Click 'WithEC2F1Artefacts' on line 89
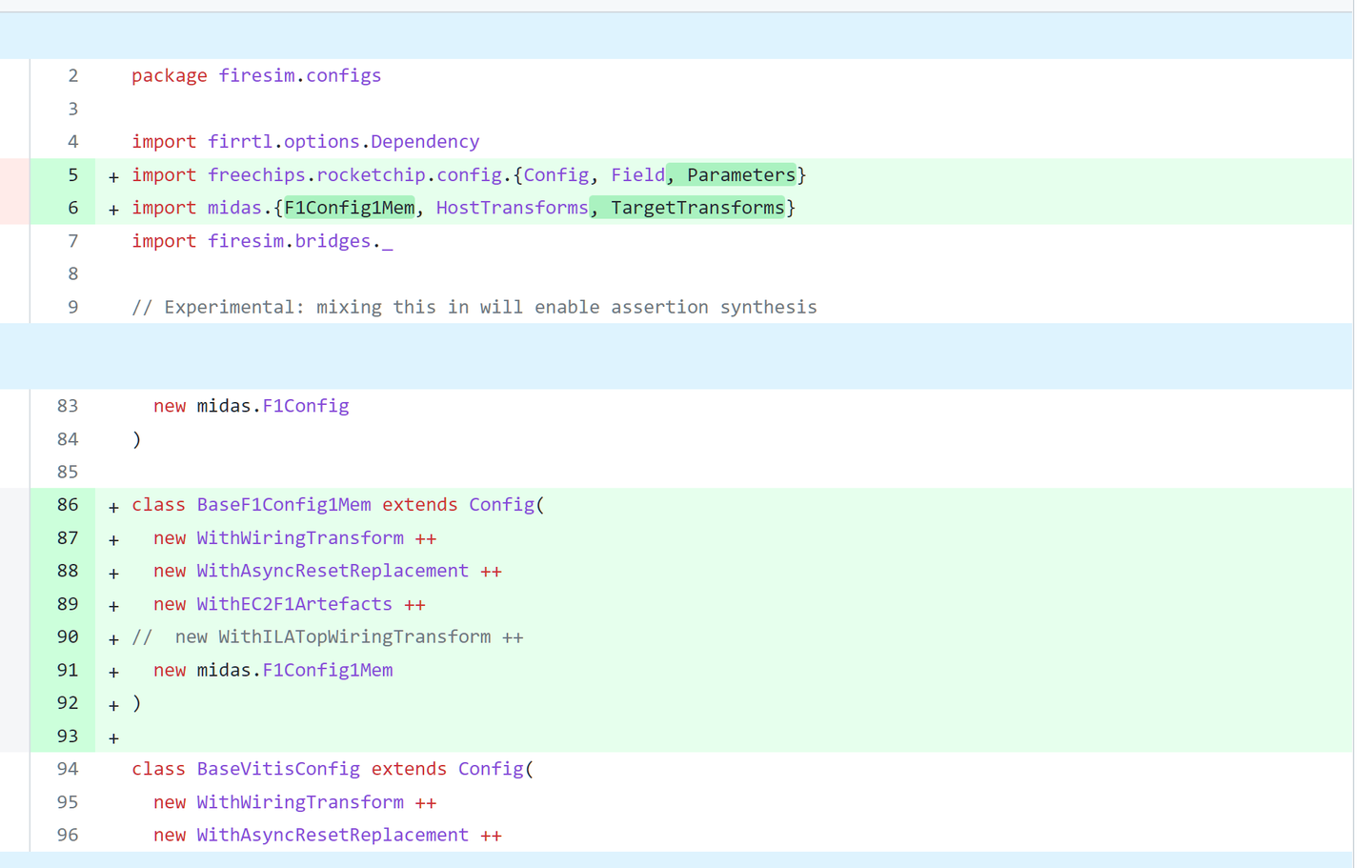Screen dimensions: 1372x868 [x=295, y=604]
